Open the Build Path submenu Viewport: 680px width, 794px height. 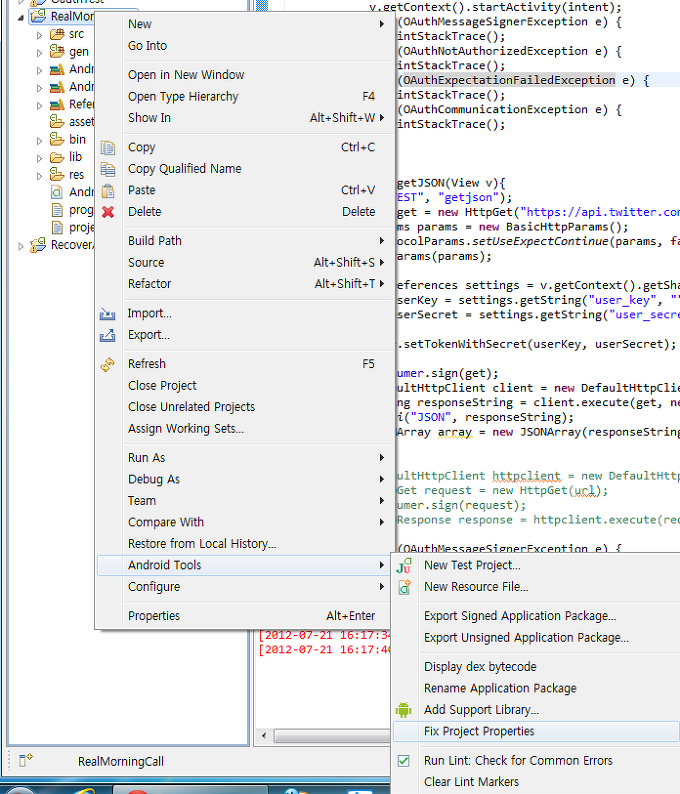pyautogui.click(x=246, y=241)
